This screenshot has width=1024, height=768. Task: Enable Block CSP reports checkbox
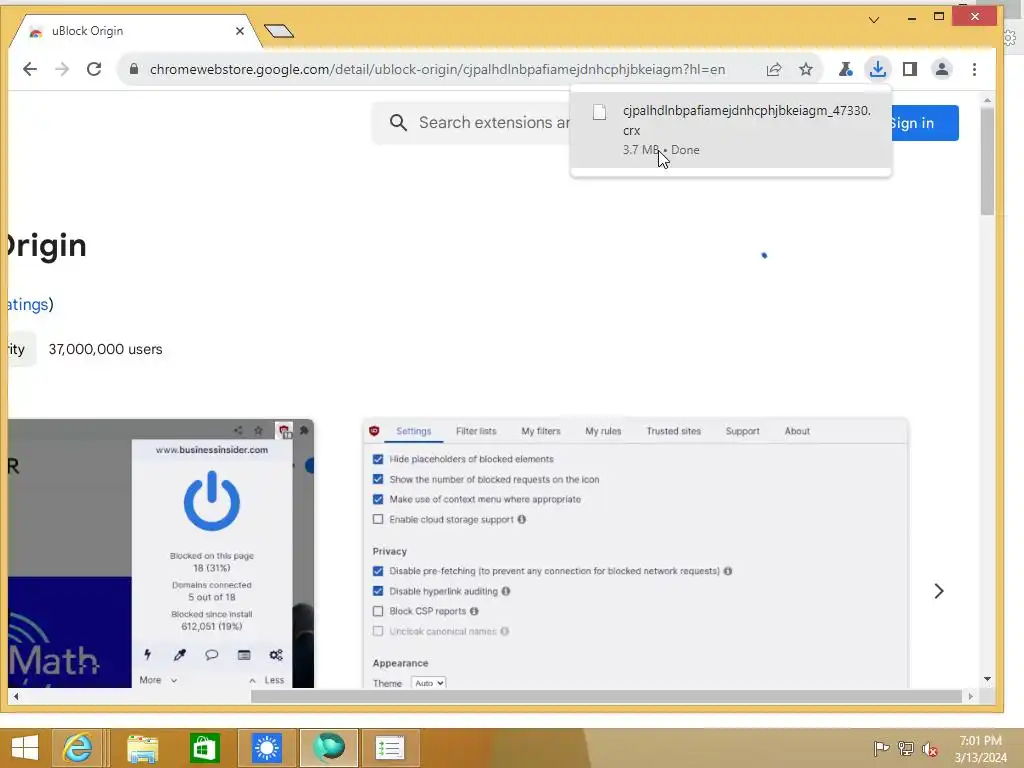[x=377, y=611]
